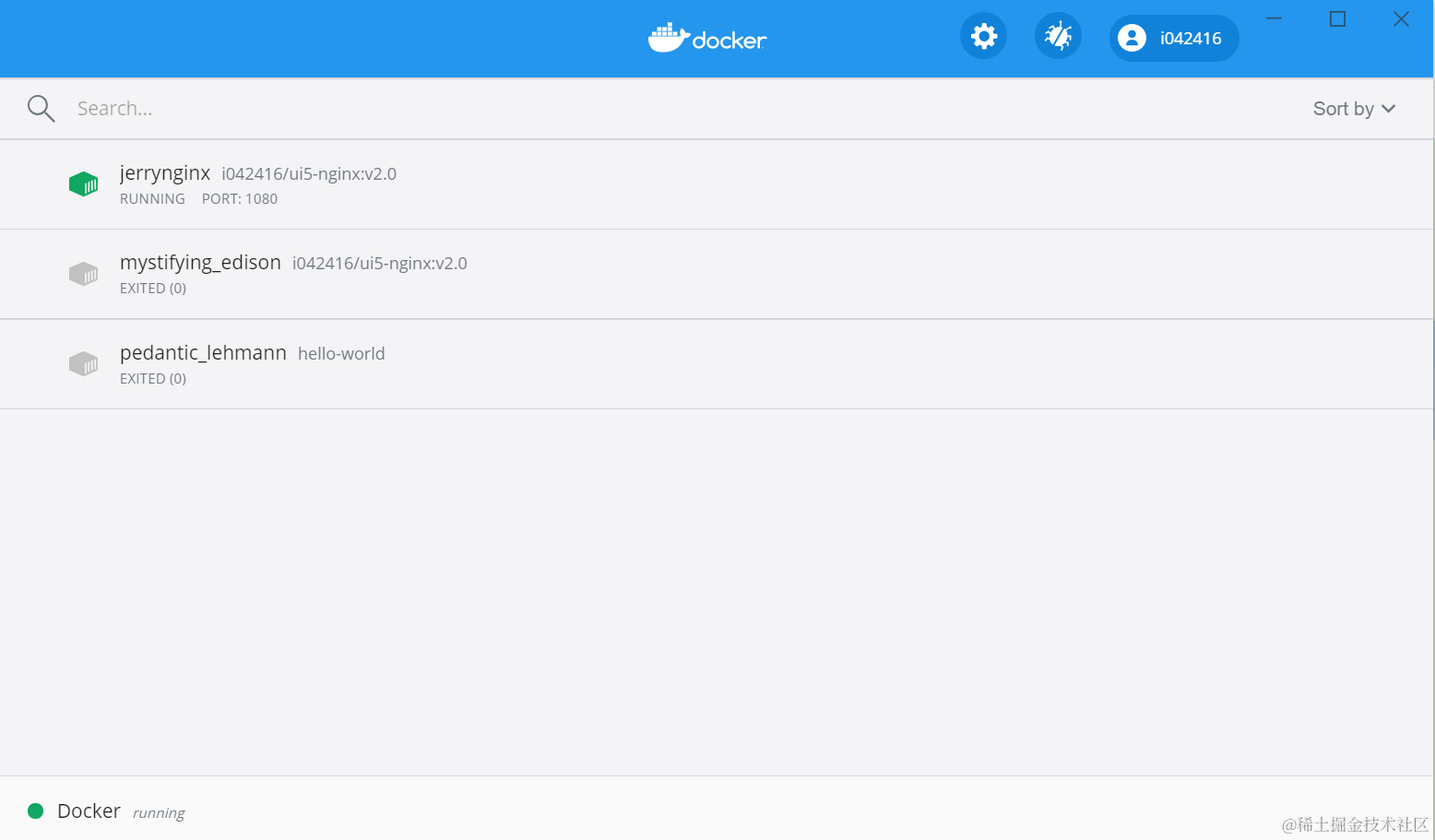The height and width of the screenshot is (840, 1435).
Task: Minimize the Docker window
Action: point(1274,19)
